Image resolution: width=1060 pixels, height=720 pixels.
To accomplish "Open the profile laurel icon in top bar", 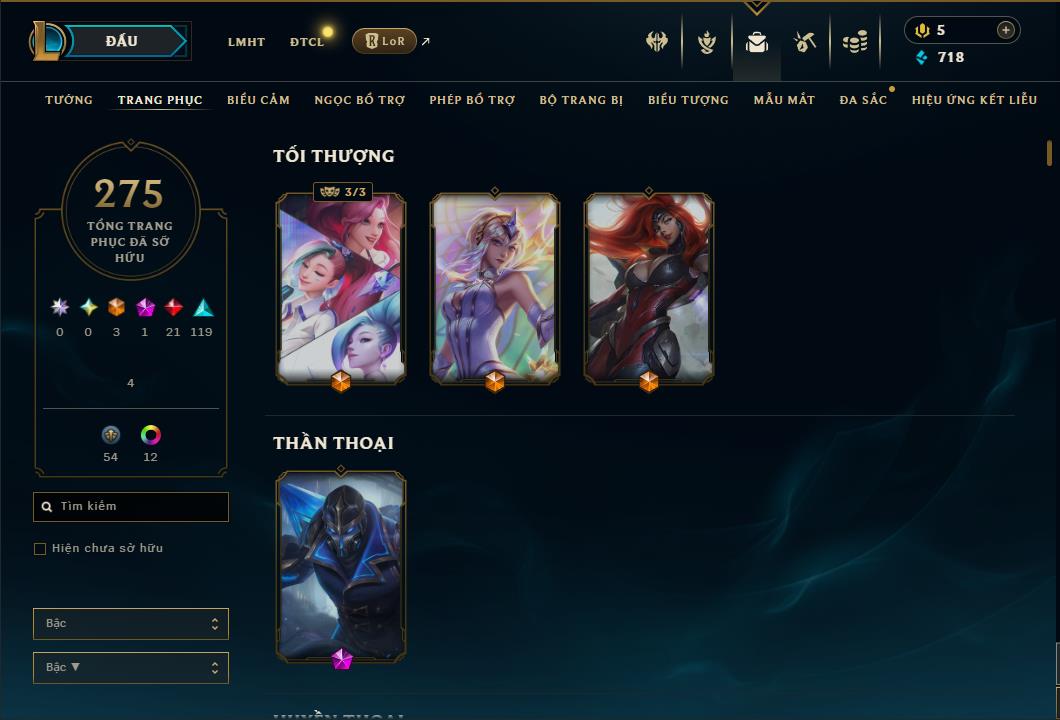I will pos(706,42).
